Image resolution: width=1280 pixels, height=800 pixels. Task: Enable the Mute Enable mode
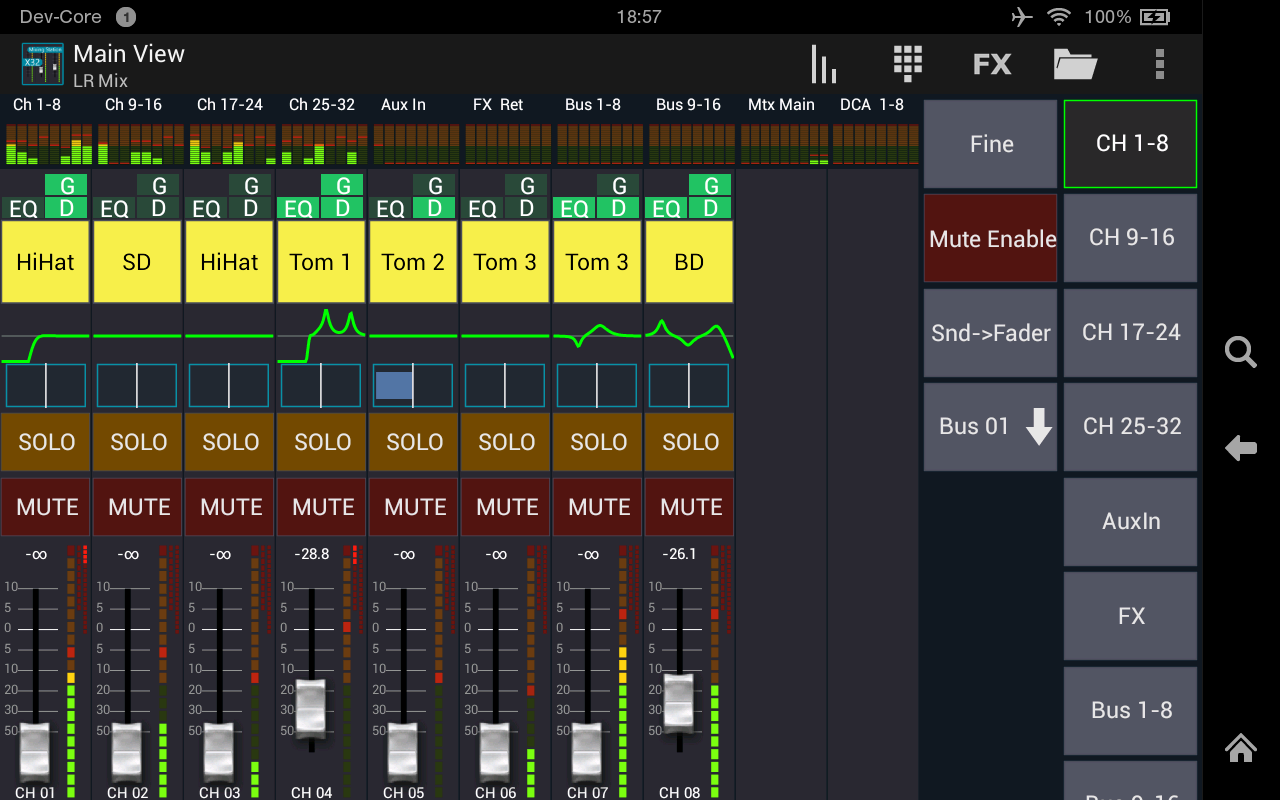click(990, 238)
